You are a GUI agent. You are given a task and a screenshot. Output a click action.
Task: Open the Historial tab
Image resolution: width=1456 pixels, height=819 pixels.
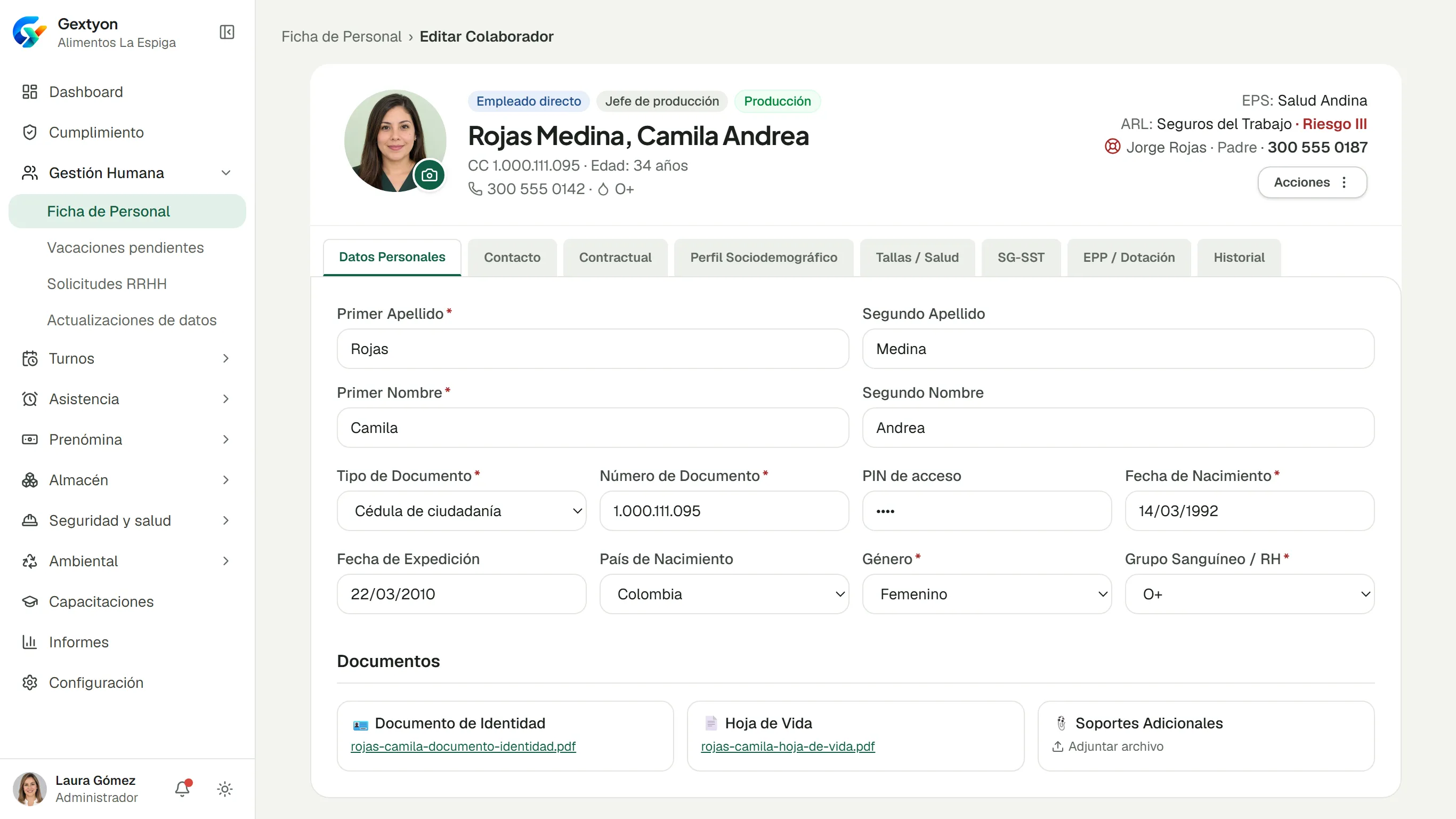tap(1239, 258)
